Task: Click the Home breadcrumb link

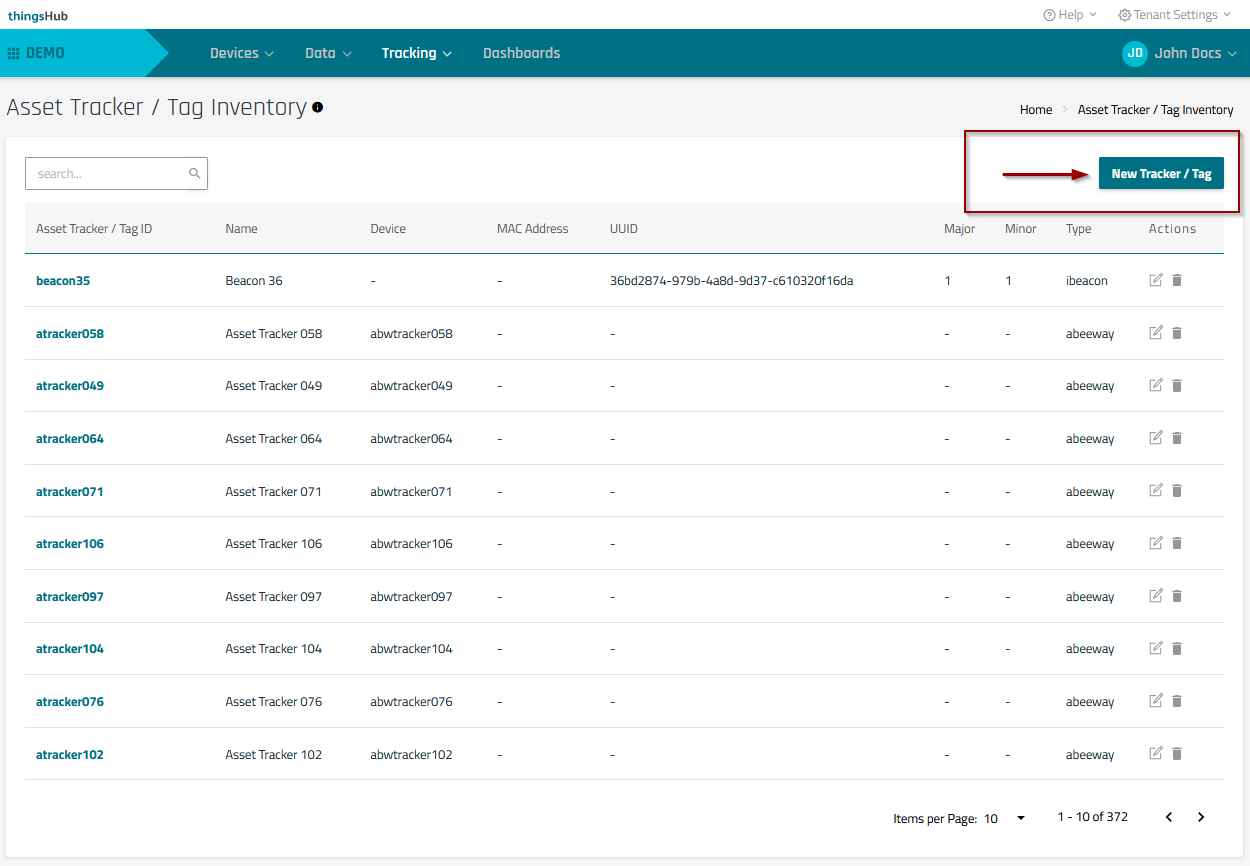Action: point(1035,110)
